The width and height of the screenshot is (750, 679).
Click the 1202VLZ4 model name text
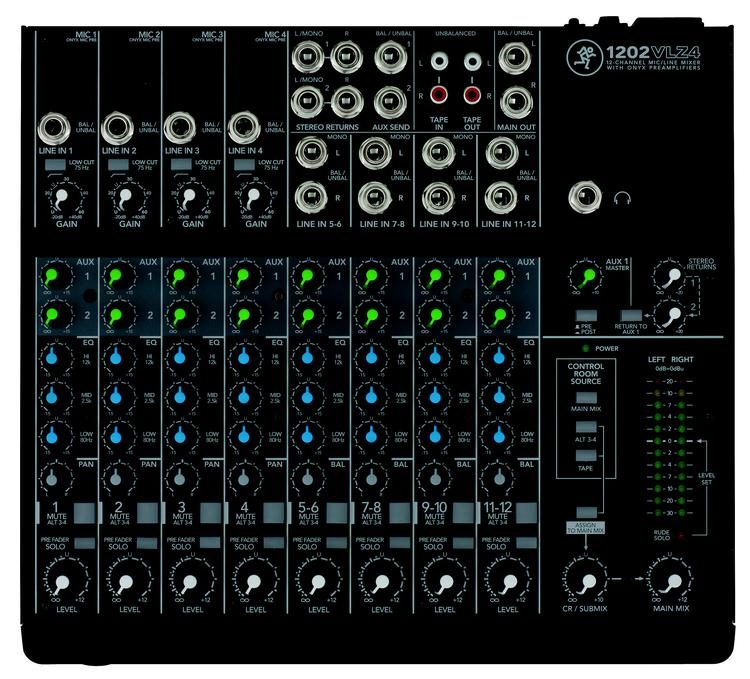click(x=653, y=51)
